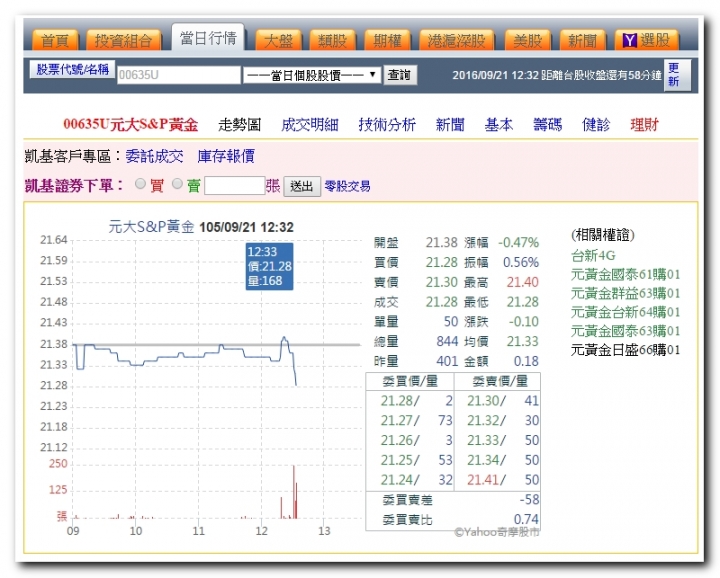Viewport: 720px width, 578px height.
Task: Switch to the 投資組合 tab
Action: tap(124, 40)
